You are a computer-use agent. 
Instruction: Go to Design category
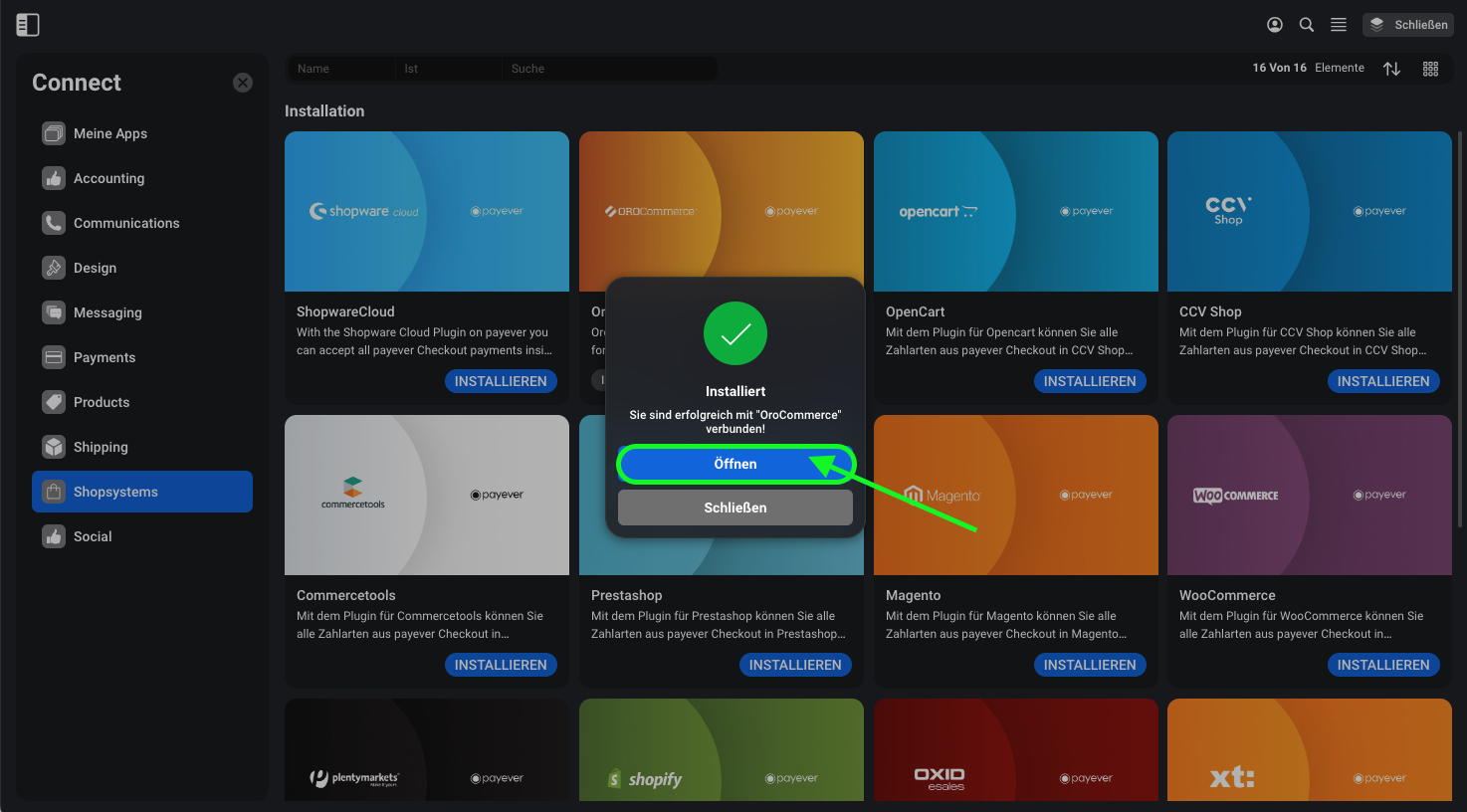tap(142, 268)
